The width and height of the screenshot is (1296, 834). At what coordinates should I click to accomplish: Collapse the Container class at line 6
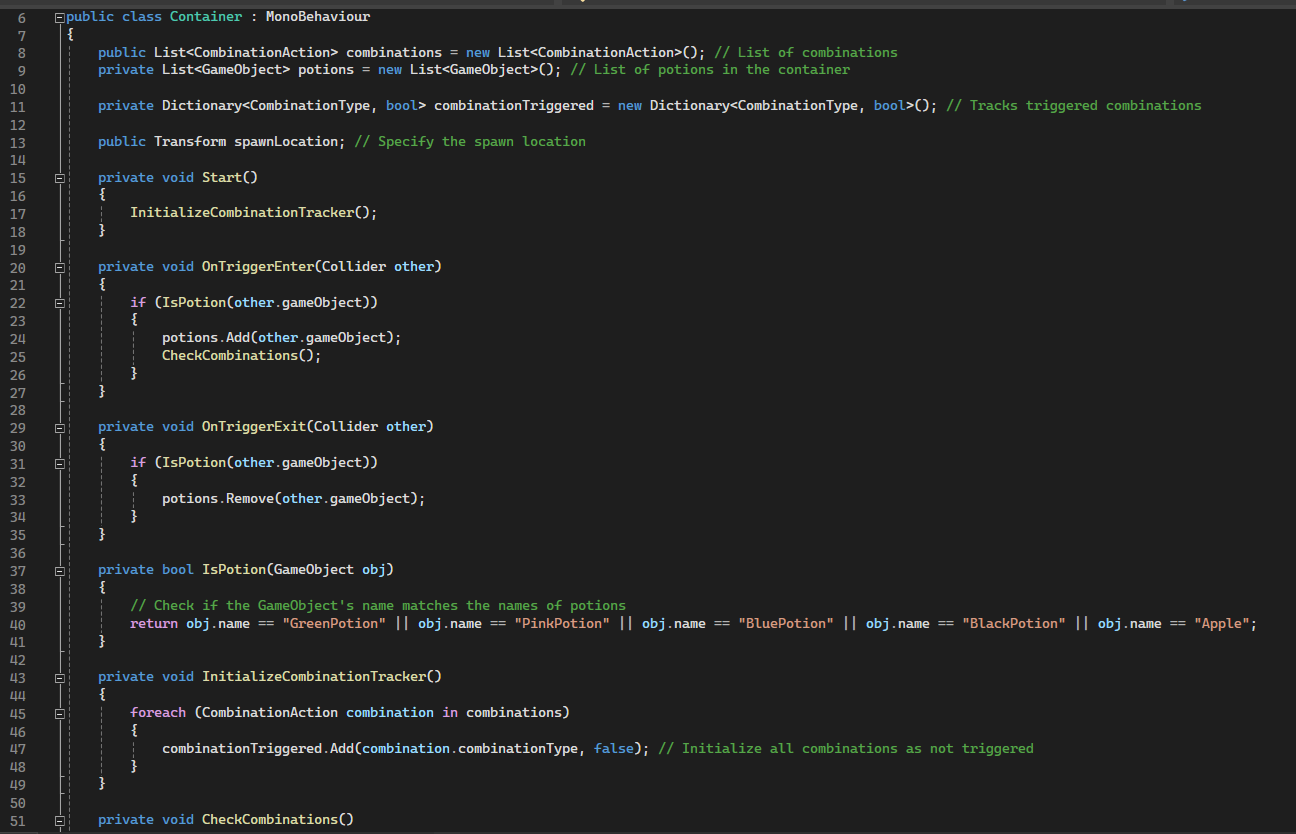[x=60, y=17]
